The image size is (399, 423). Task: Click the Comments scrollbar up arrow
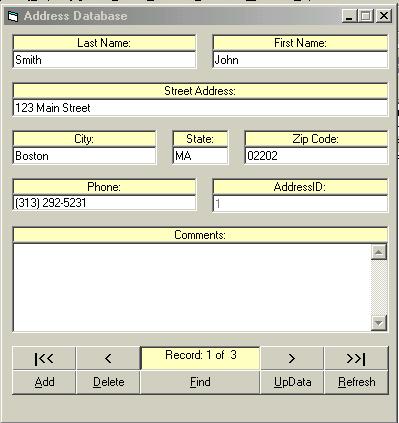click(379, 252)
